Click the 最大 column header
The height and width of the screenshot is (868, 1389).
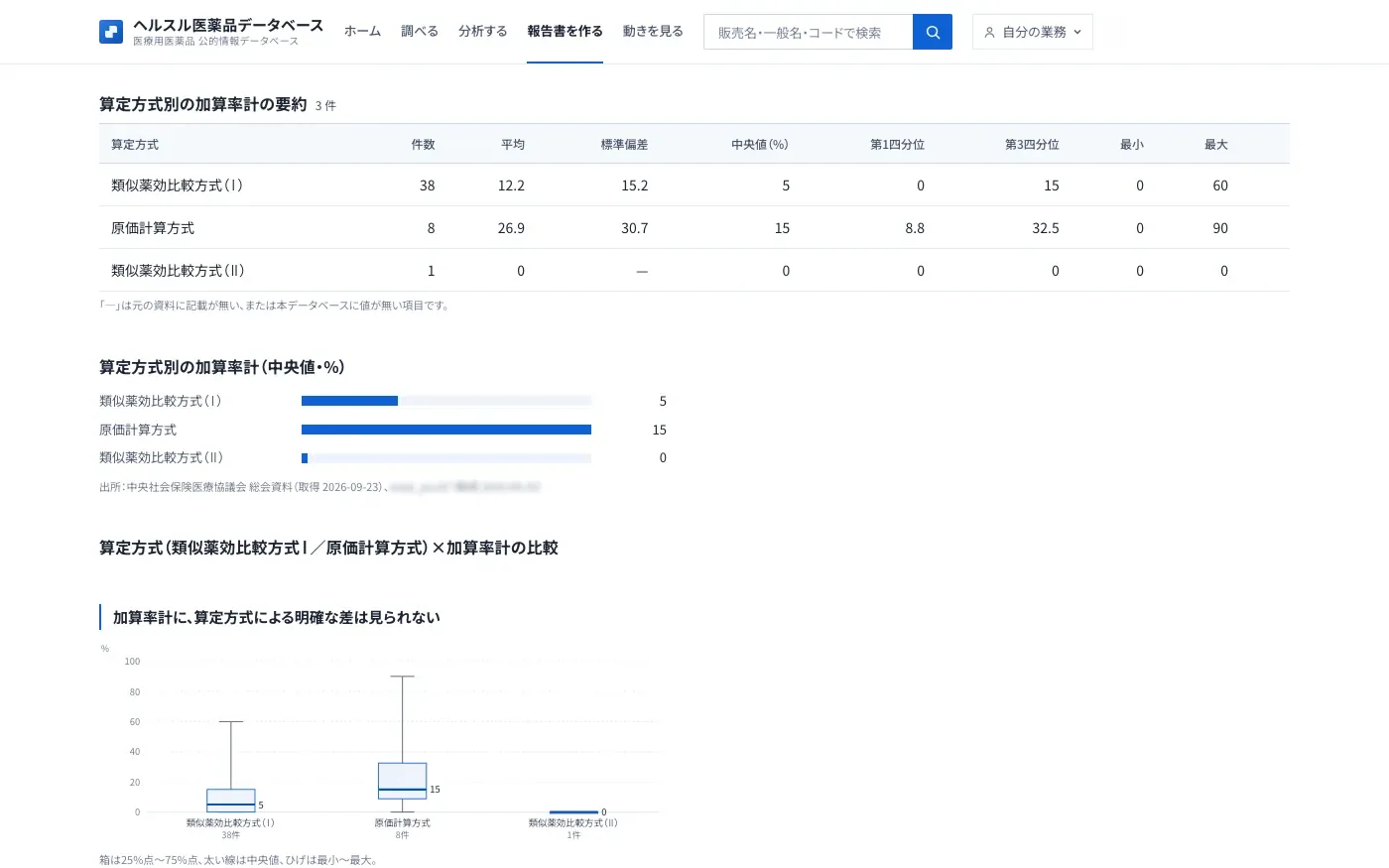(x=1216, y=145)
